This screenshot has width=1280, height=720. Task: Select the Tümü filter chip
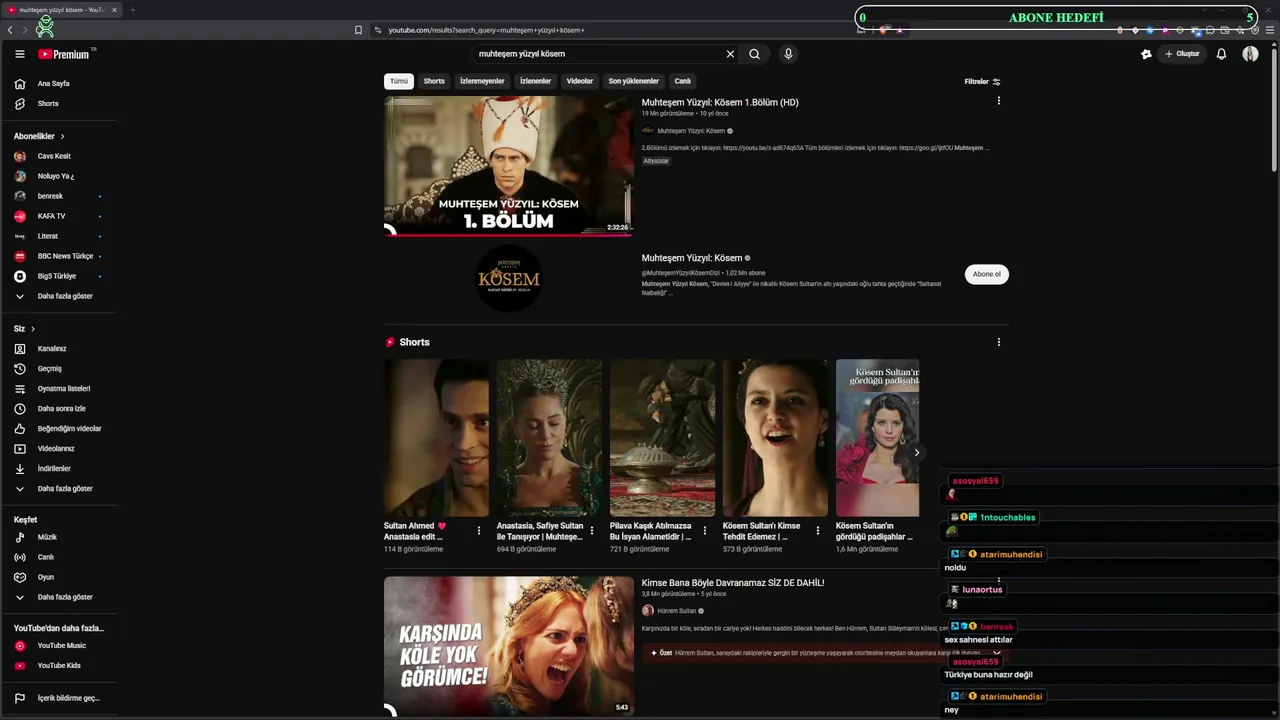pyautogui.click(x=399, y=81)
